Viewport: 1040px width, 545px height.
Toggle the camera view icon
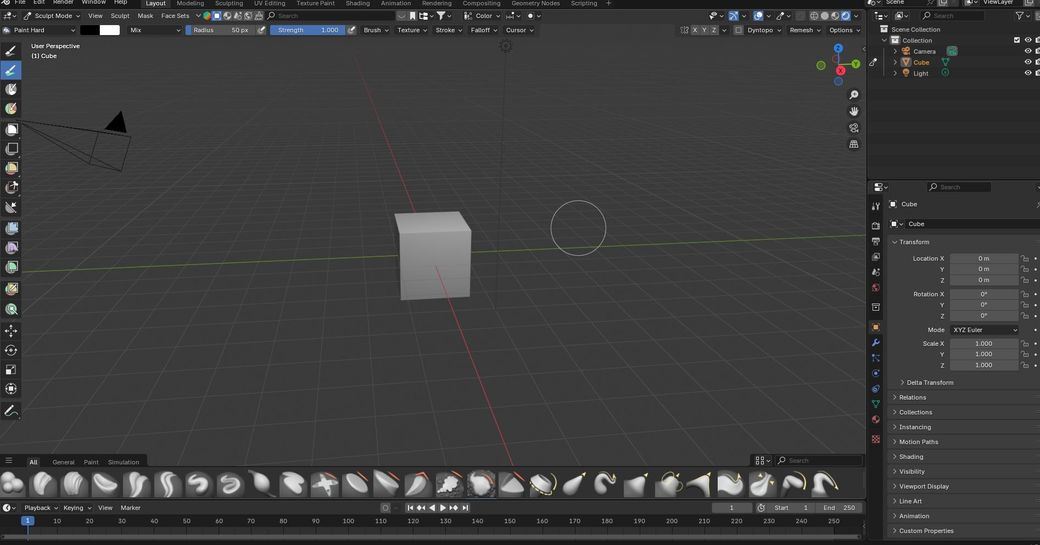(854, 128)
